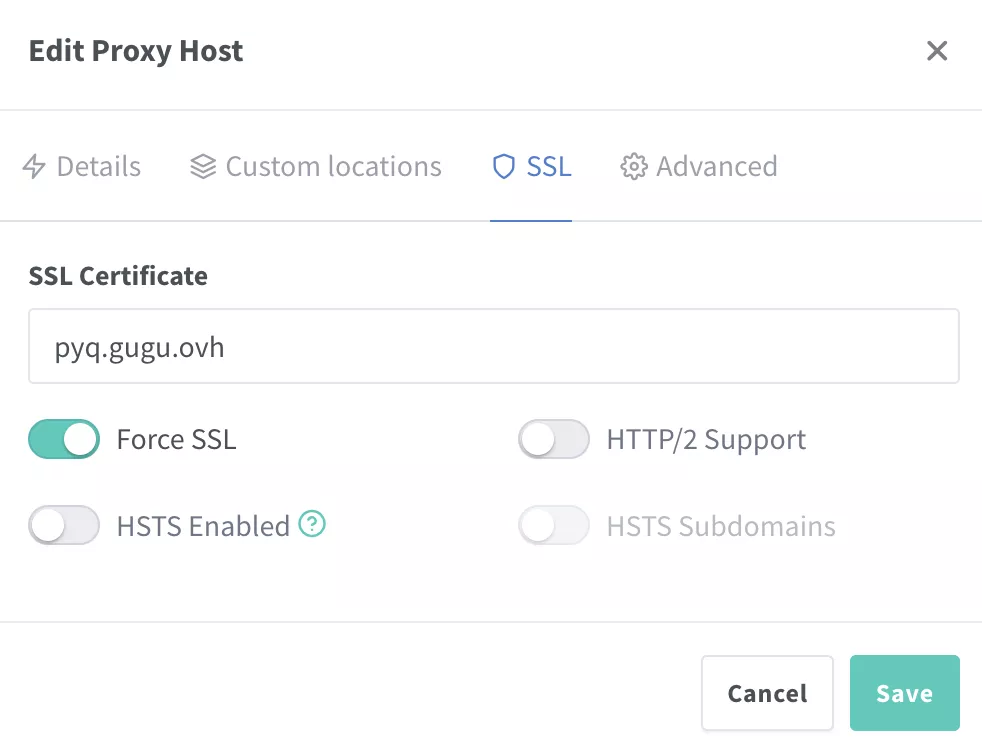
Task: Disable the Force SSL toggle
Action: tap(64, 439)
